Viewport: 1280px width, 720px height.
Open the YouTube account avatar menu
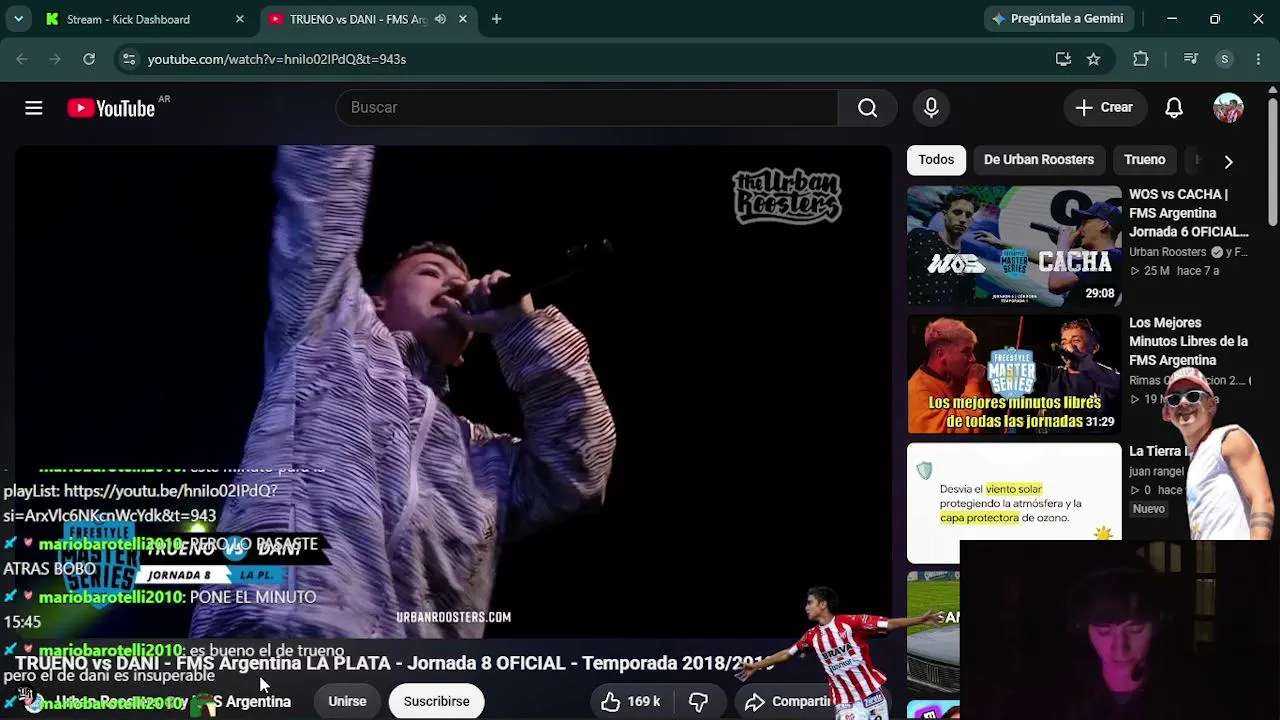pos(1228,108)
